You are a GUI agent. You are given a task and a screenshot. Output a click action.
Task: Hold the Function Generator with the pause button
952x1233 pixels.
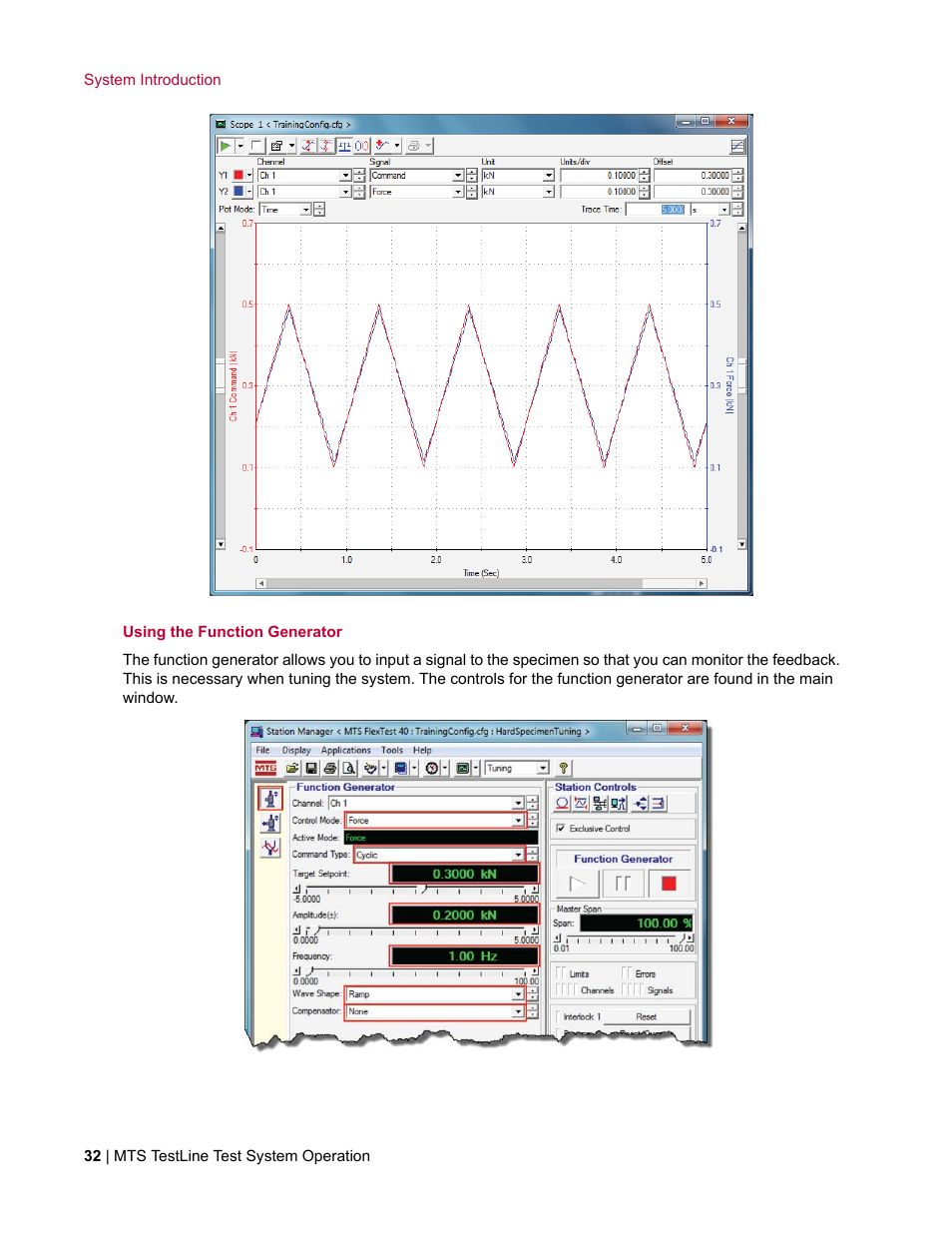(x=623, y=884)
